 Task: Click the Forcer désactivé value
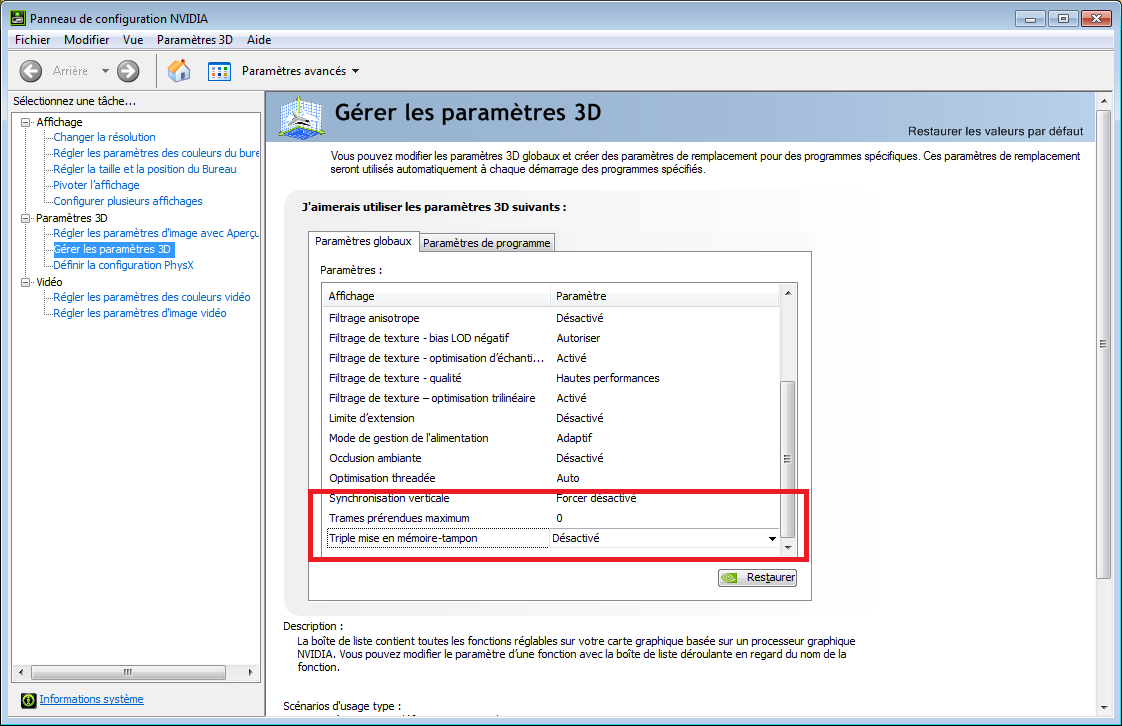596,499
